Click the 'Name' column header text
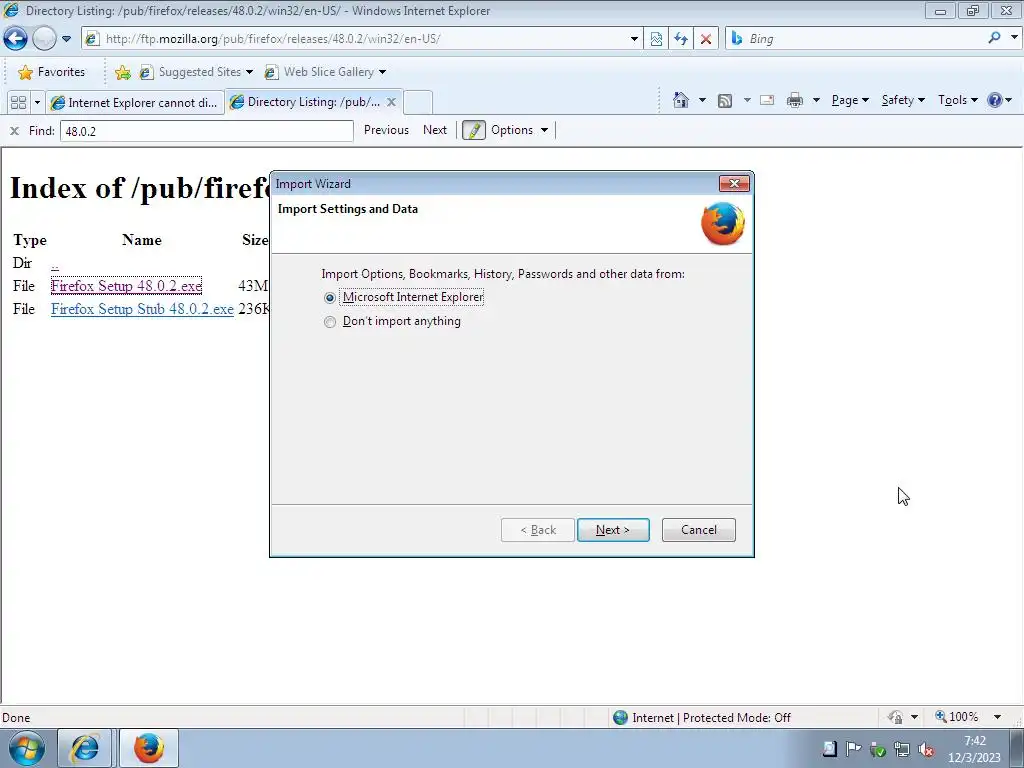This screenshot has height=768, width=1024. point(142,240)
